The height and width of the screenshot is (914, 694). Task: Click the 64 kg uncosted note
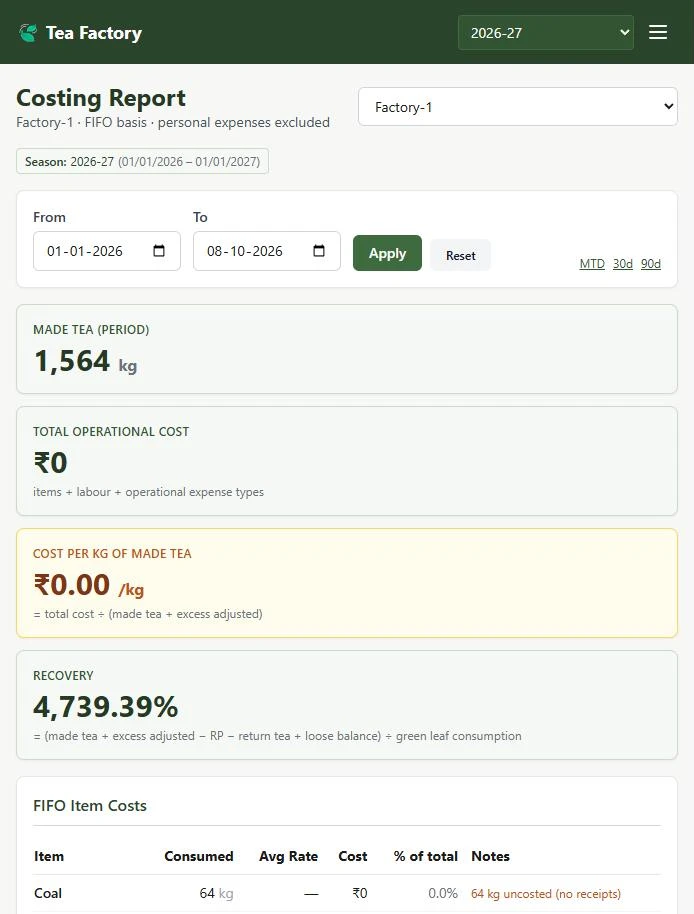click(x=546, y=894)
